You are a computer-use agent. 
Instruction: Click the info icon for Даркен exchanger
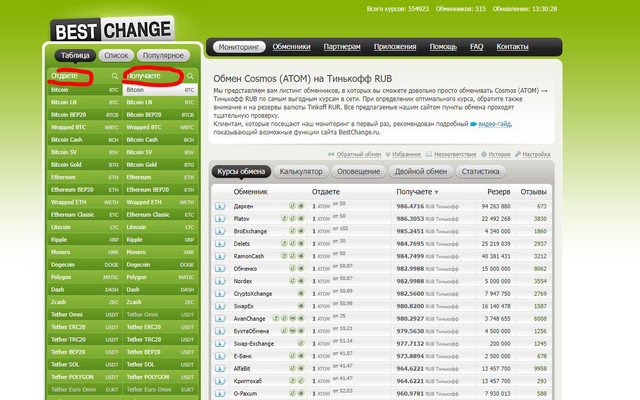click(x=220, y=206)
